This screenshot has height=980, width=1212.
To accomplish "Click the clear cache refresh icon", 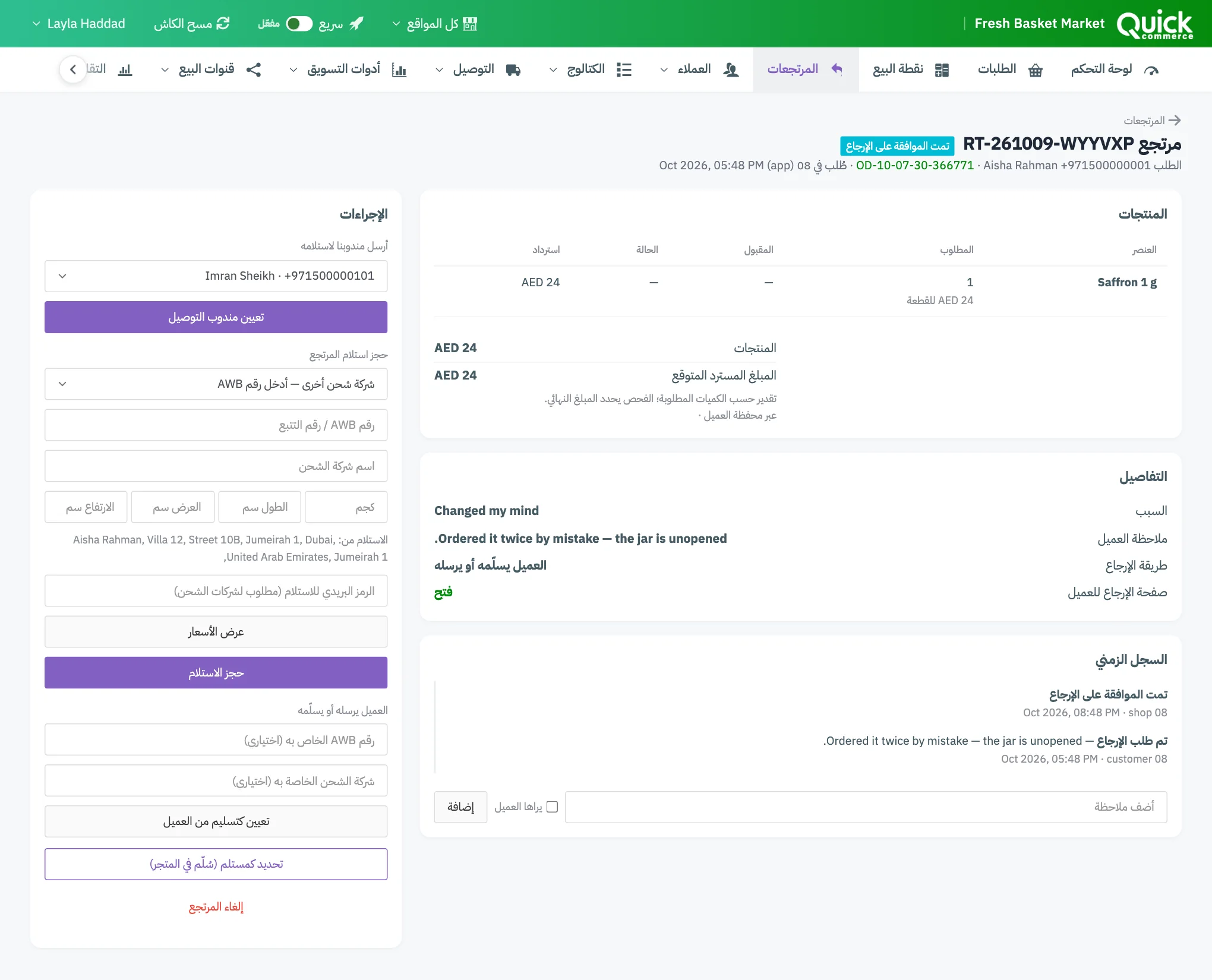I will (x=223, y=24).
